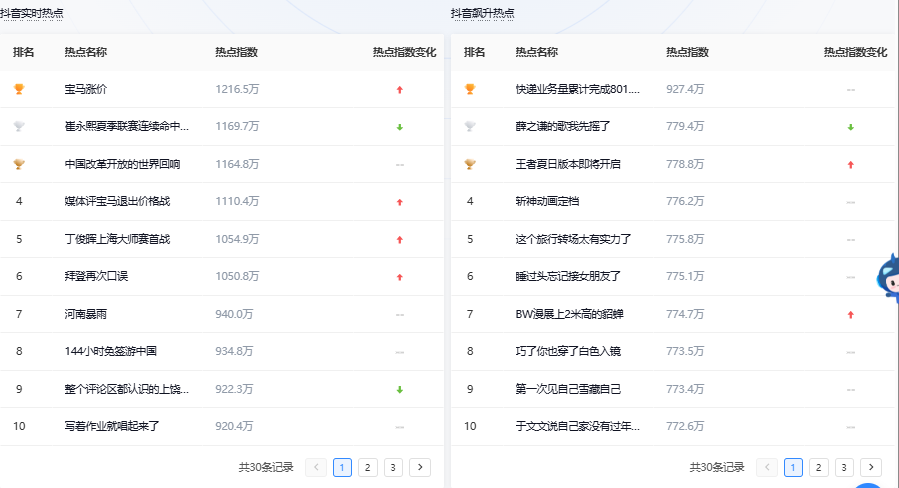Go to previous page of 抖音实时热点 list
The image size is (899, 488).
click(x=316, y=467)
